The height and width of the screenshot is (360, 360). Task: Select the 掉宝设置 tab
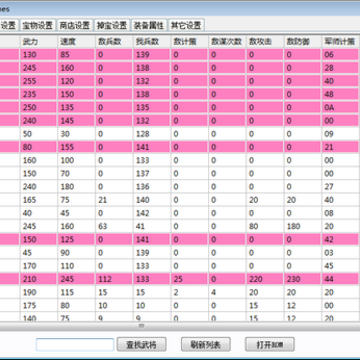pyautogui.click(x=112, y=25)
